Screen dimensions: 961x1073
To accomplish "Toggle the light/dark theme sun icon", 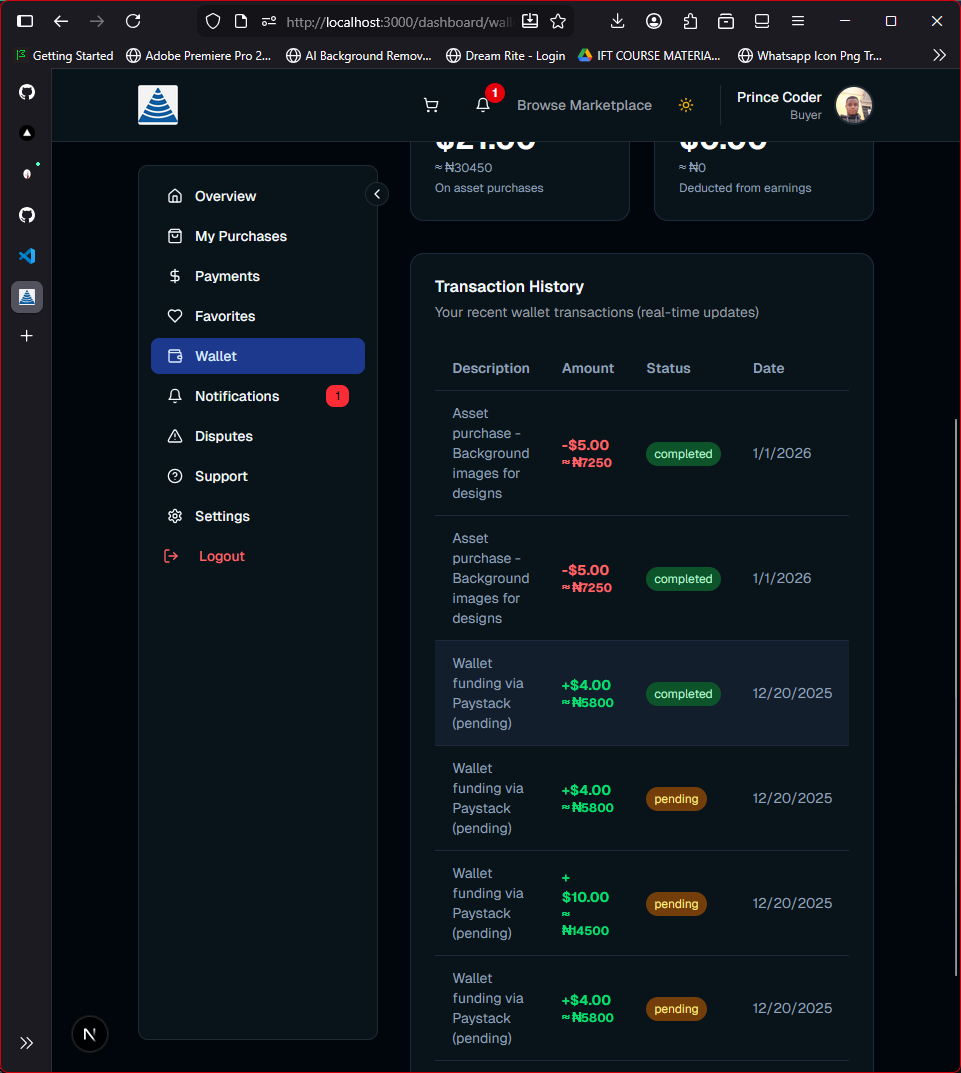I will (686, 105).
